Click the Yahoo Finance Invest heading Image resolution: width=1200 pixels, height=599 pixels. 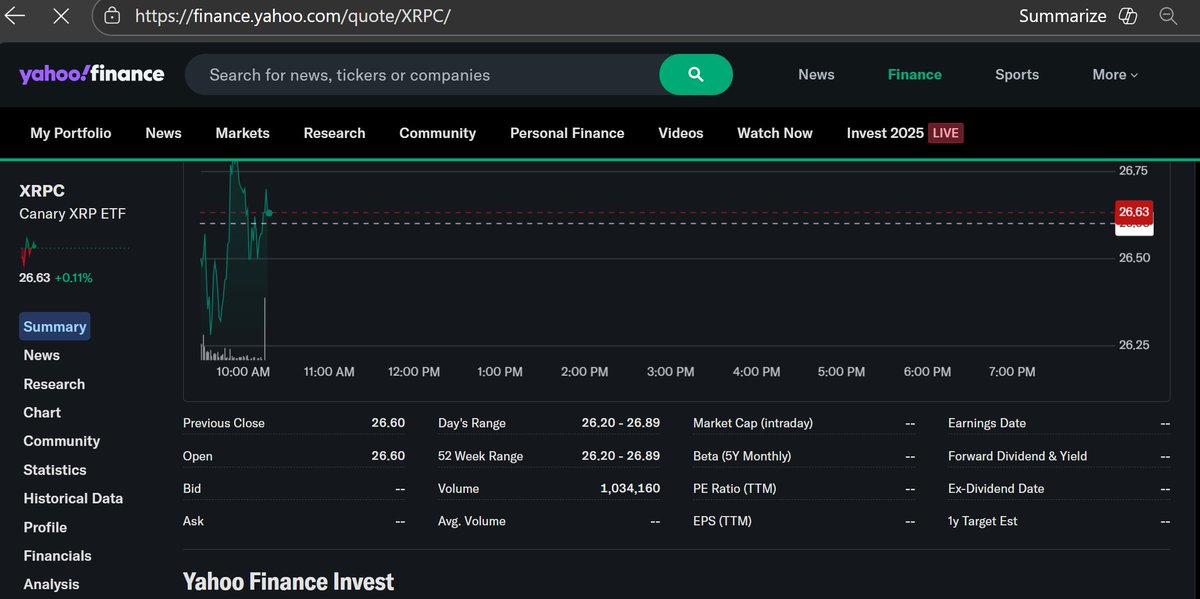pyautogui.click(x=288, y=581)
